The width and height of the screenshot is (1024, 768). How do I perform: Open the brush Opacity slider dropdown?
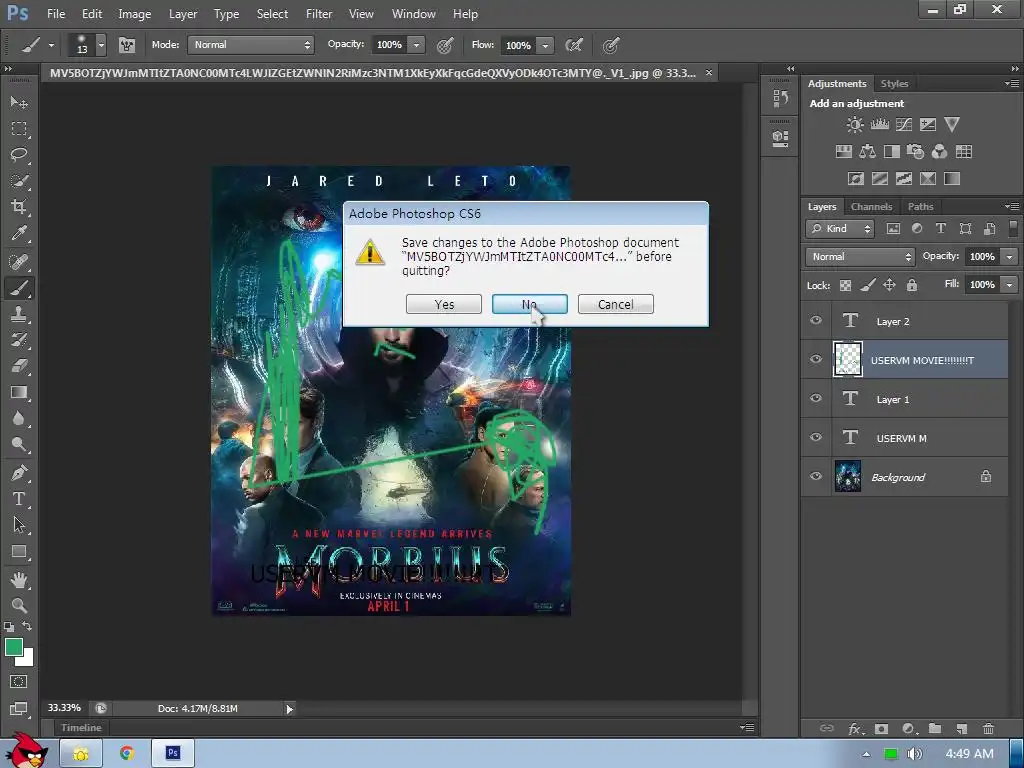click(x=417, y=44)
